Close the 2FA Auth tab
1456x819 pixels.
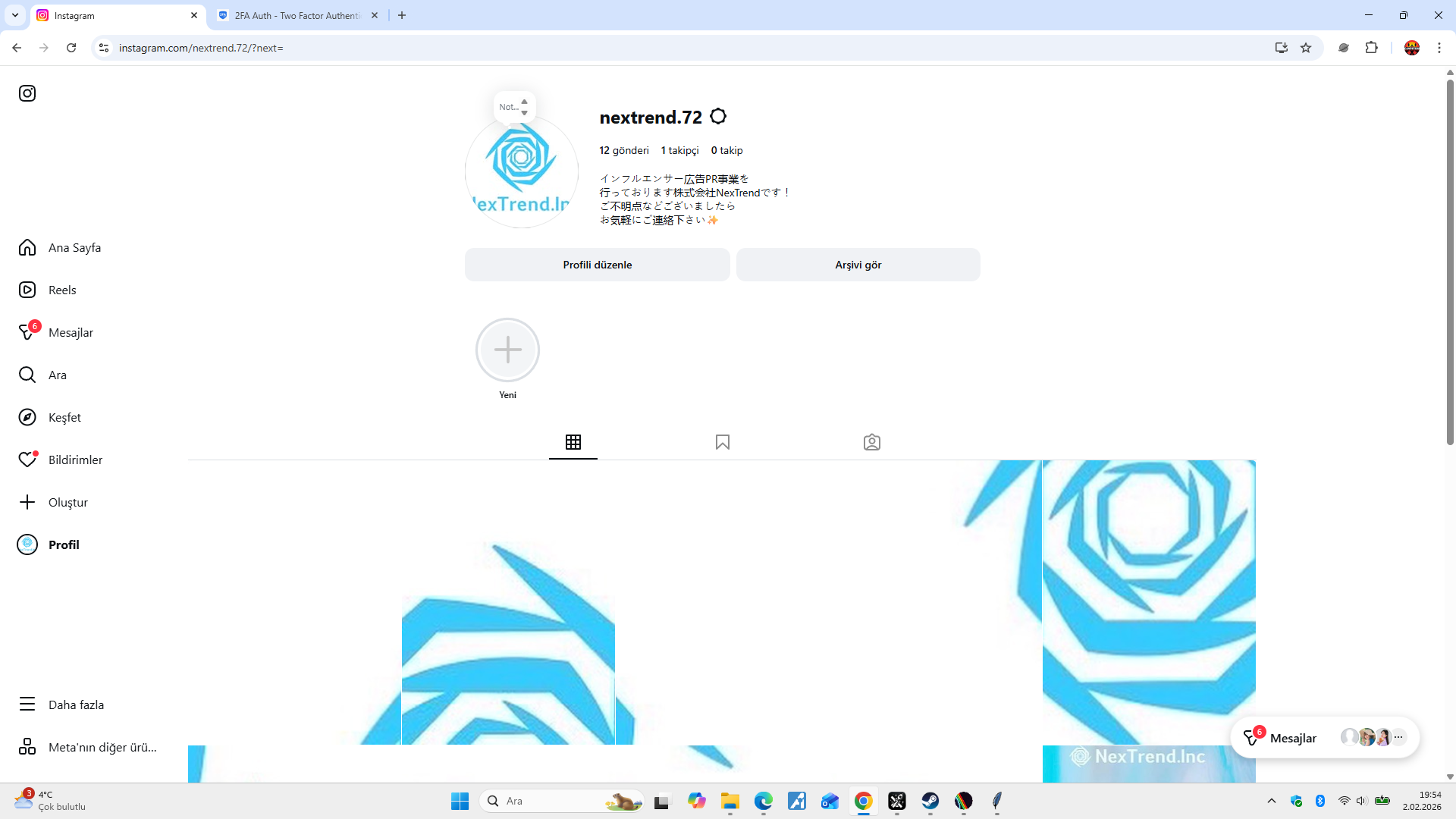[x=375, y=15]
